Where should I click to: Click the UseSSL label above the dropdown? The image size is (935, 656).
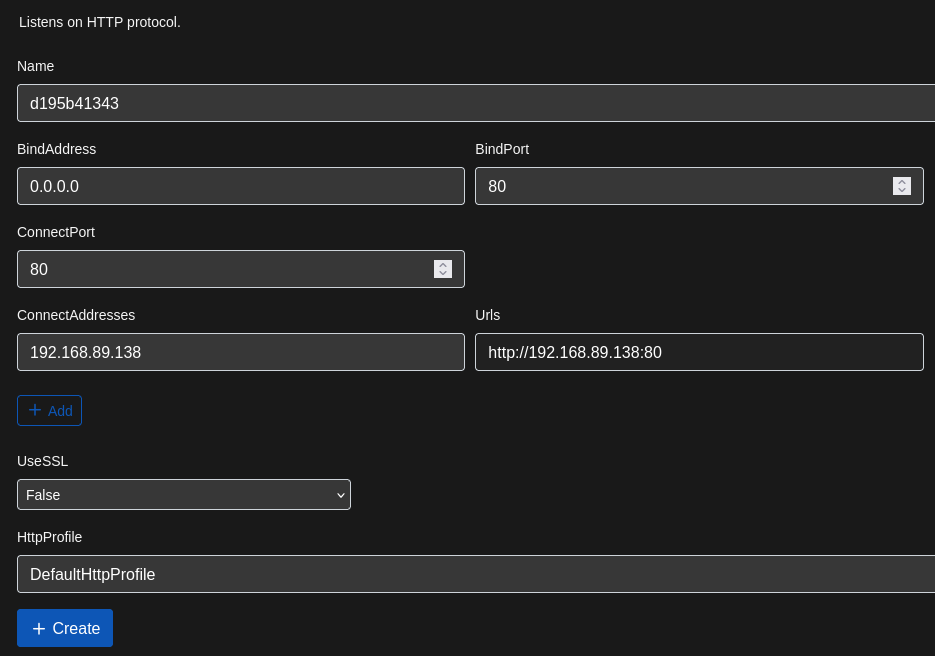[43, 461]
